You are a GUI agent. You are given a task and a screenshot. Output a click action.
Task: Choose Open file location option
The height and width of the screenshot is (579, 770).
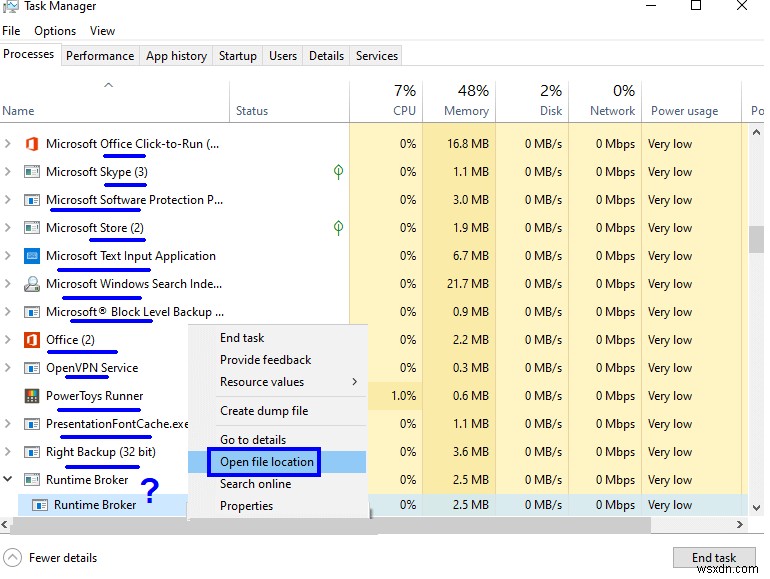(277, 462)
